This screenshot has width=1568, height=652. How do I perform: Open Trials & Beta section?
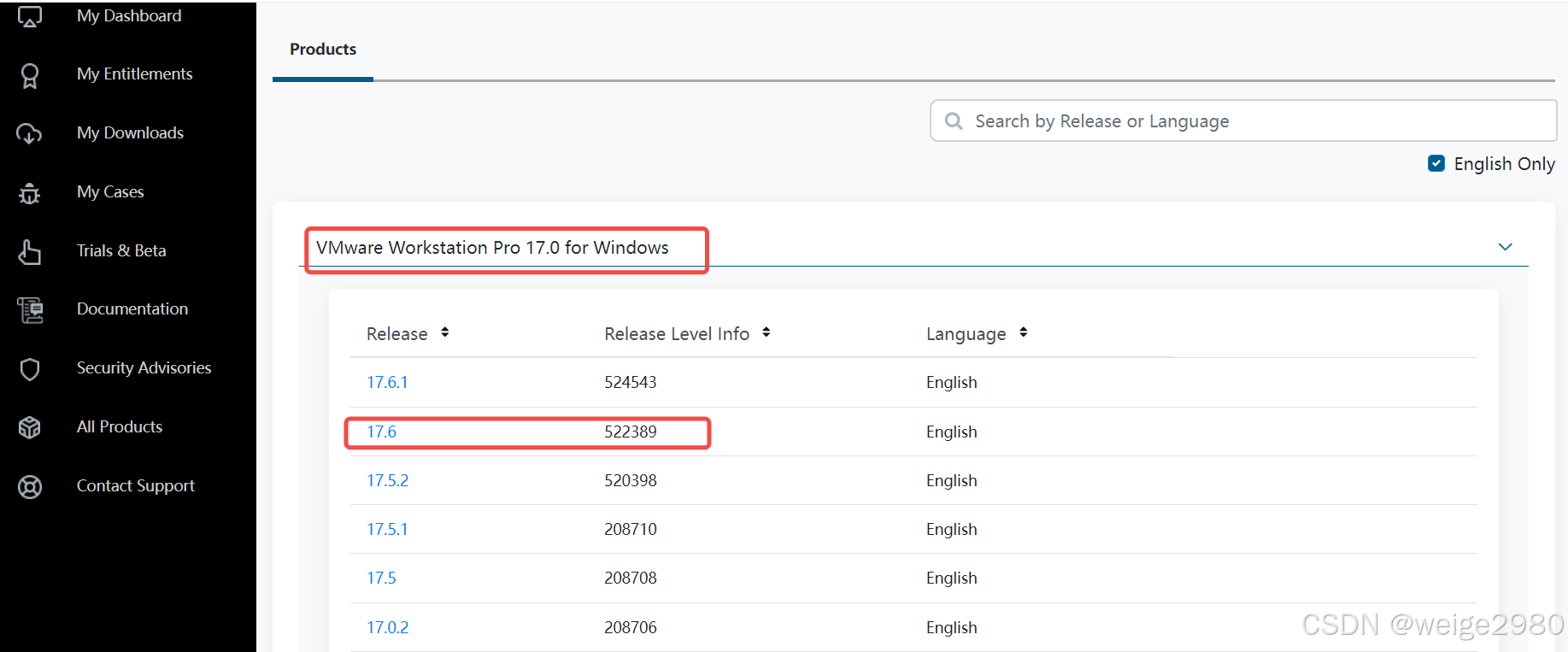121,250
